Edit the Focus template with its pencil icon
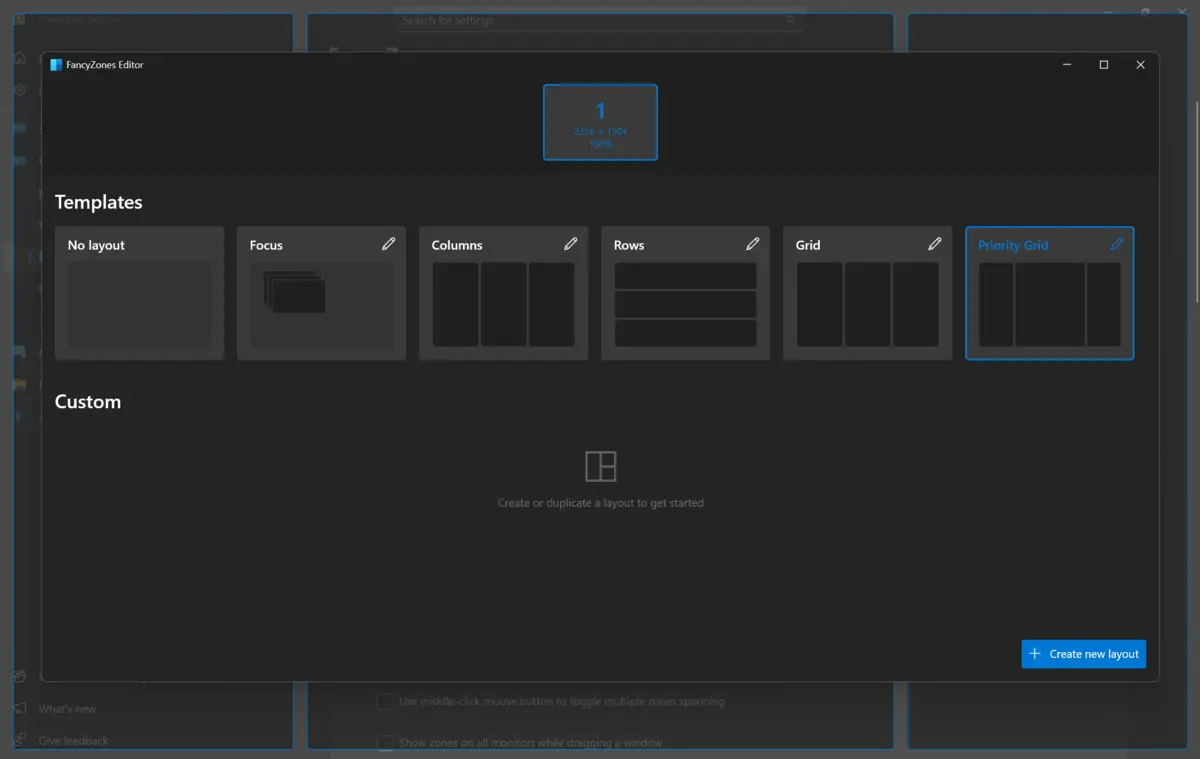The height and width of the screenshot is (759, 1200). [x=389, y=244]
